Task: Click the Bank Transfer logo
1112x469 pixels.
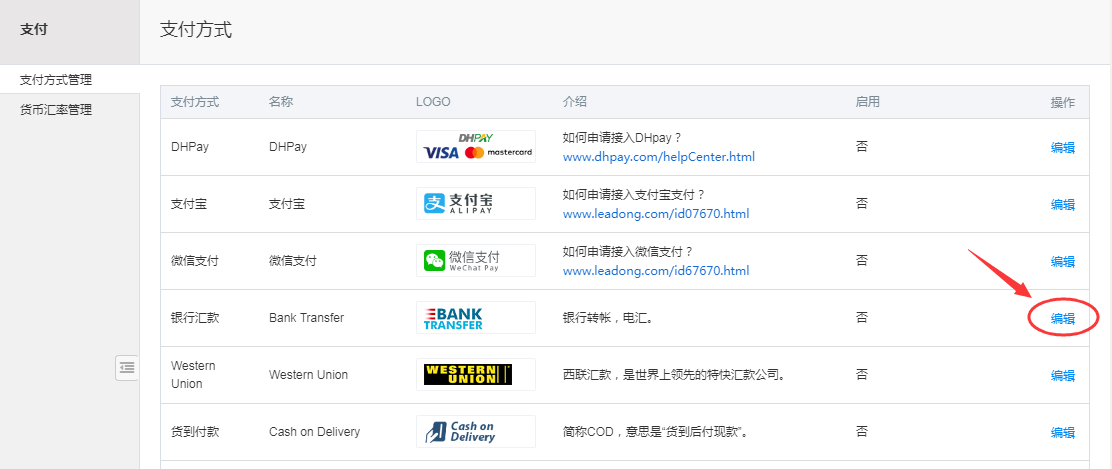Action: point(476,318)
